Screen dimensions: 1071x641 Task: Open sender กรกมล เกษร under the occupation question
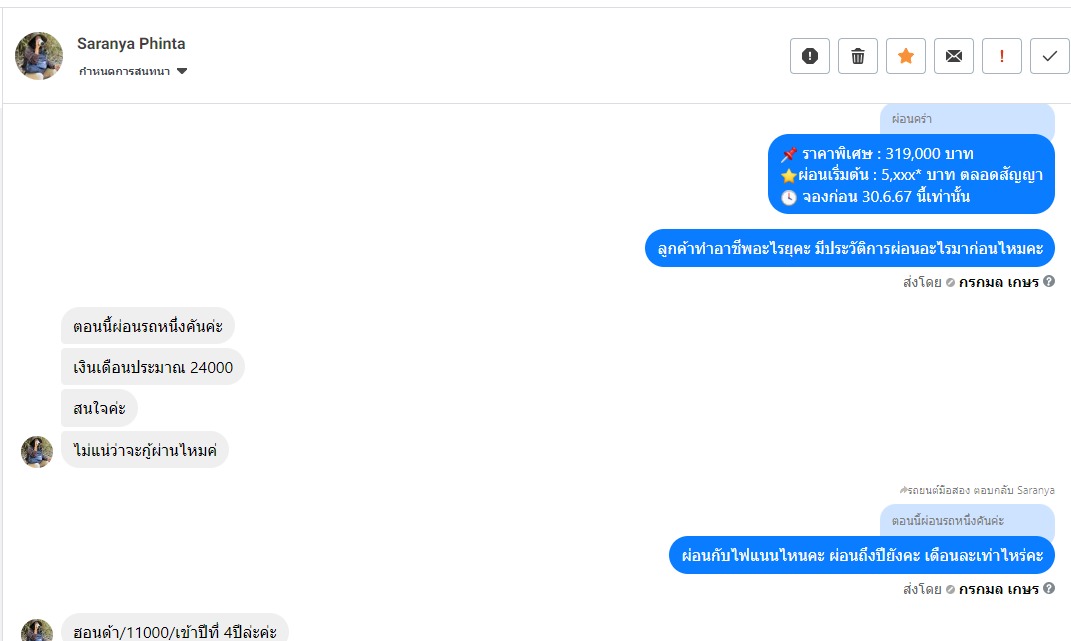point(998,282)
